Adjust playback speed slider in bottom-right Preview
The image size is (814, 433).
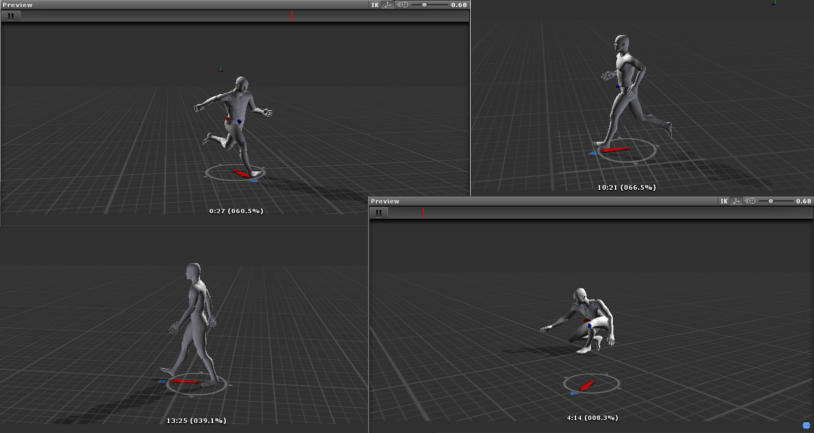(777, 201)
